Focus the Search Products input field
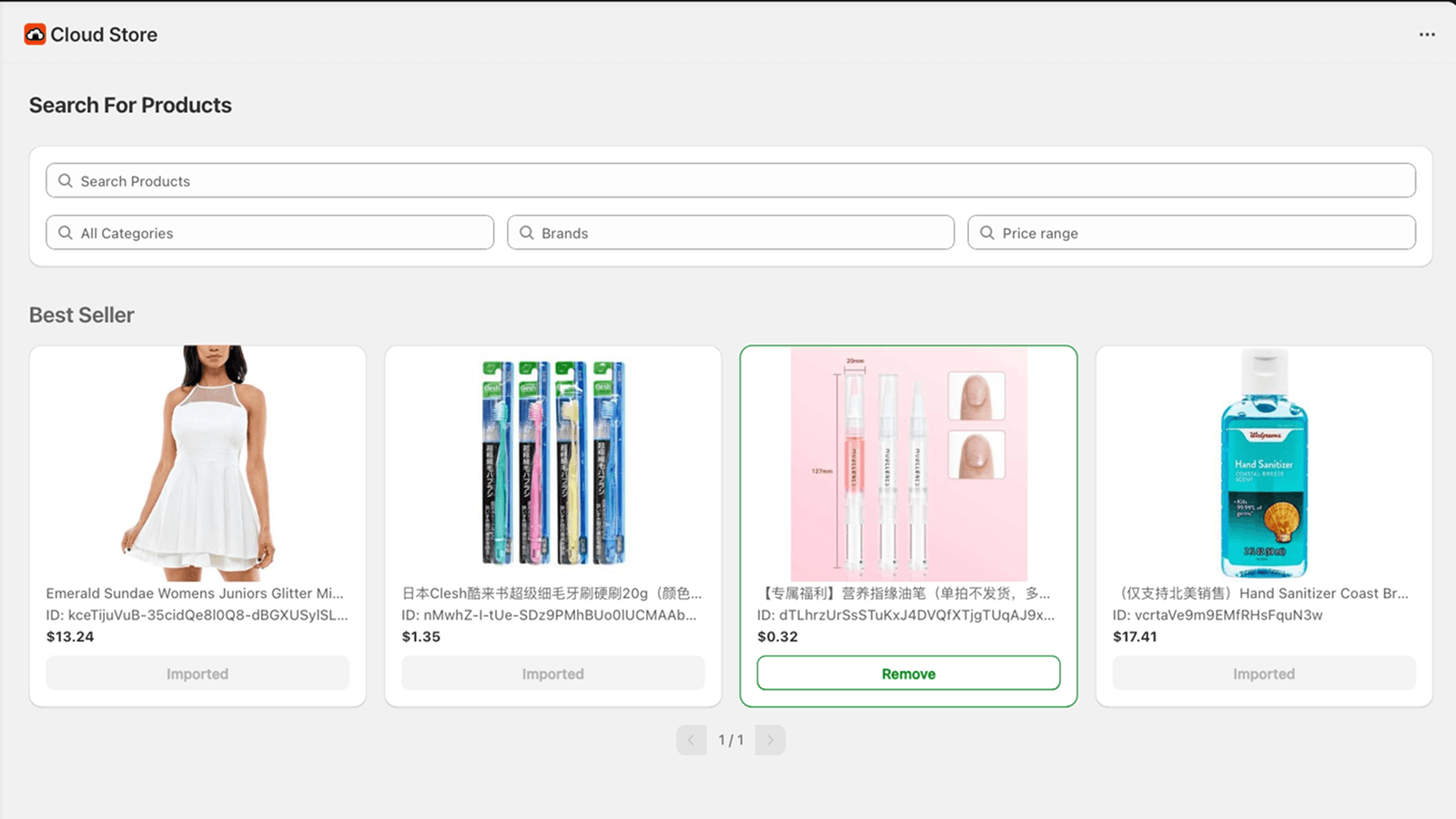1456x819 pixels. (731, 180)
